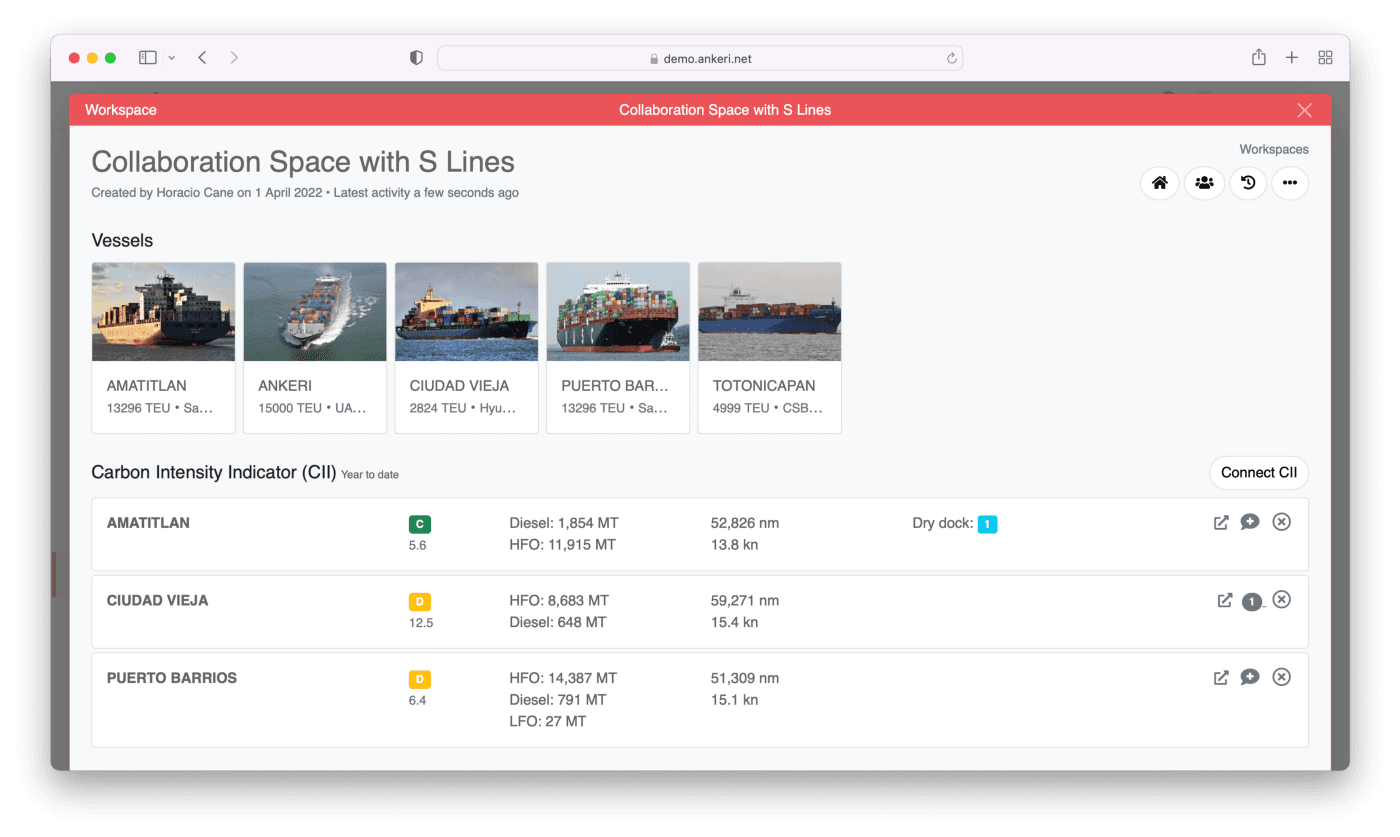This screenshot has width=1400, height=837.
Task: Click the Workspace label in red header
Action: pyautogui.click(x=121, y=110)
